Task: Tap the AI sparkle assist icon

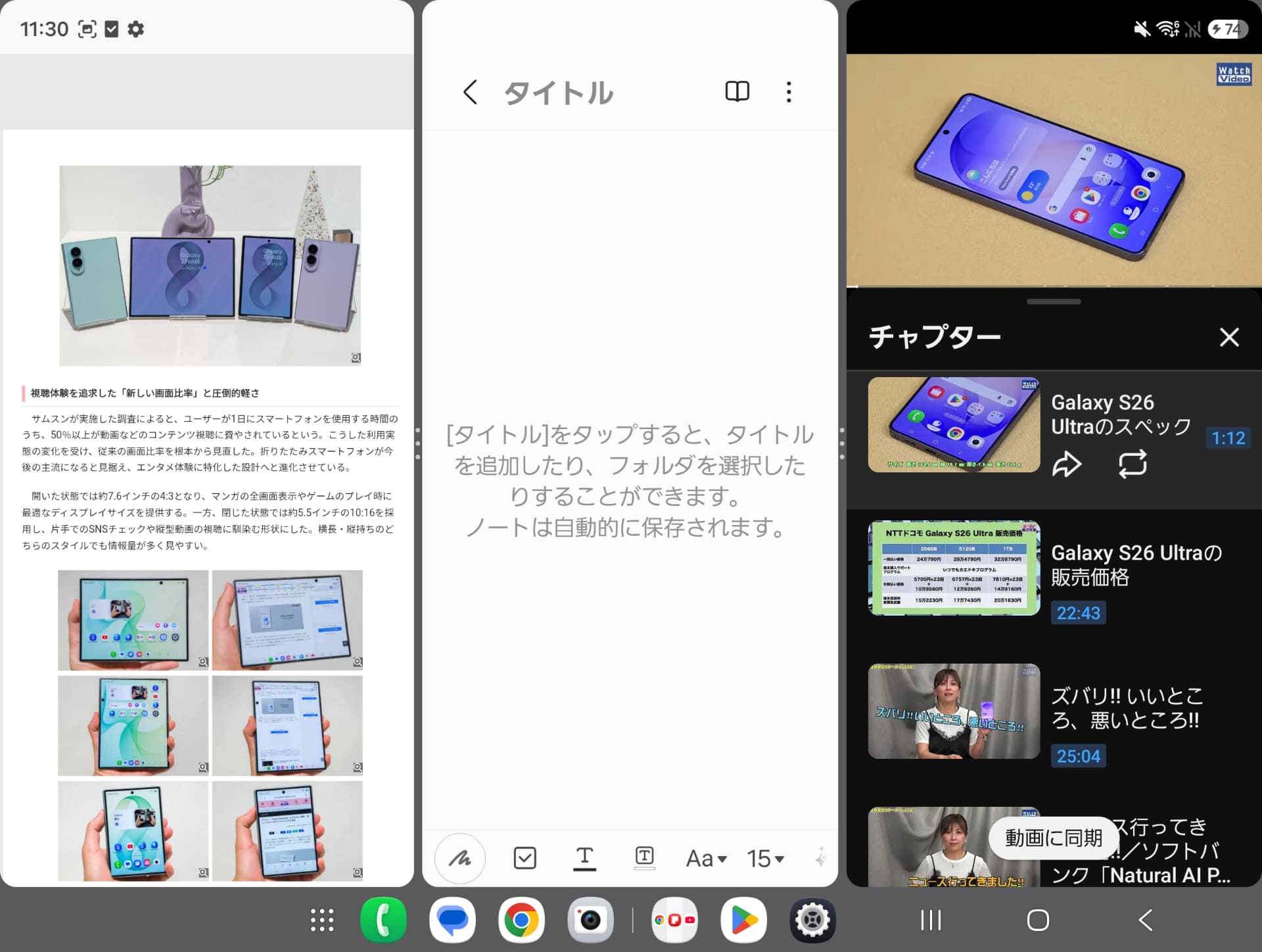Action: 821,857
